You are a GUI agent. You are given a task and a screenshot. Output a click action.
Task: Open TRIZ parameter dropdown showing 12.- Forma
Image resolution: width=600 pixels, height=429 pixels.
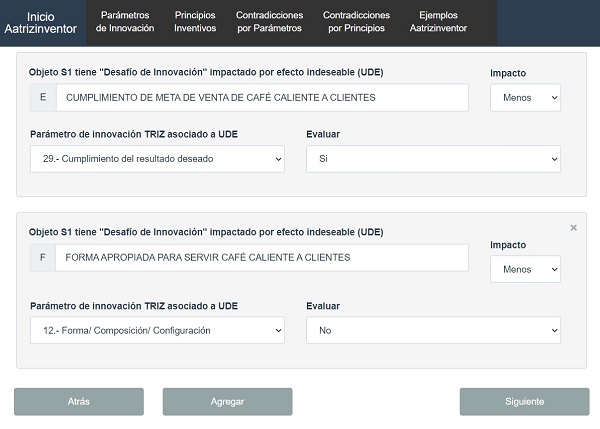(157, 330)
